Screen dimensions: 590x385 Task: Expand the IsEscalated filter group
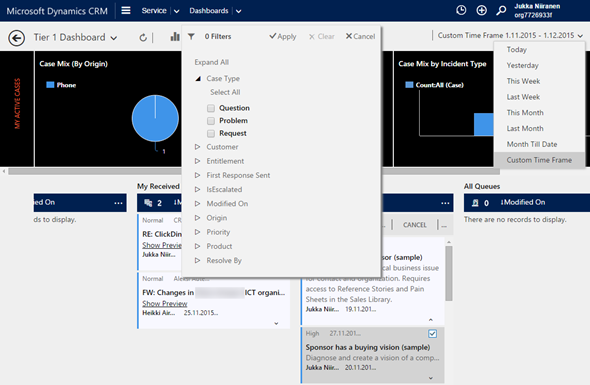(x=197, y=189)
